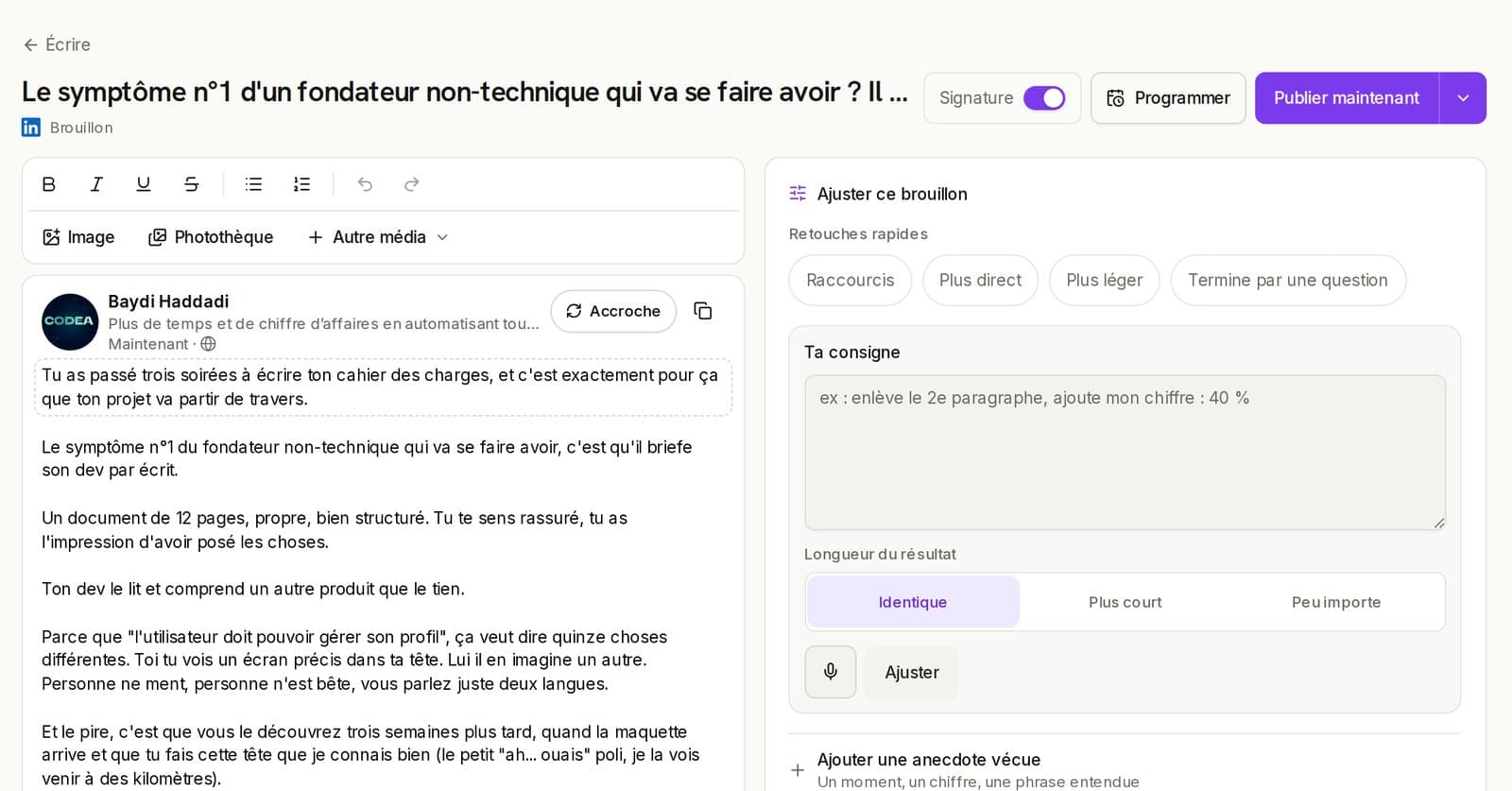Click Publier maintenant
This screenshot has width=1512, height=791.
tap(1347, 98)
